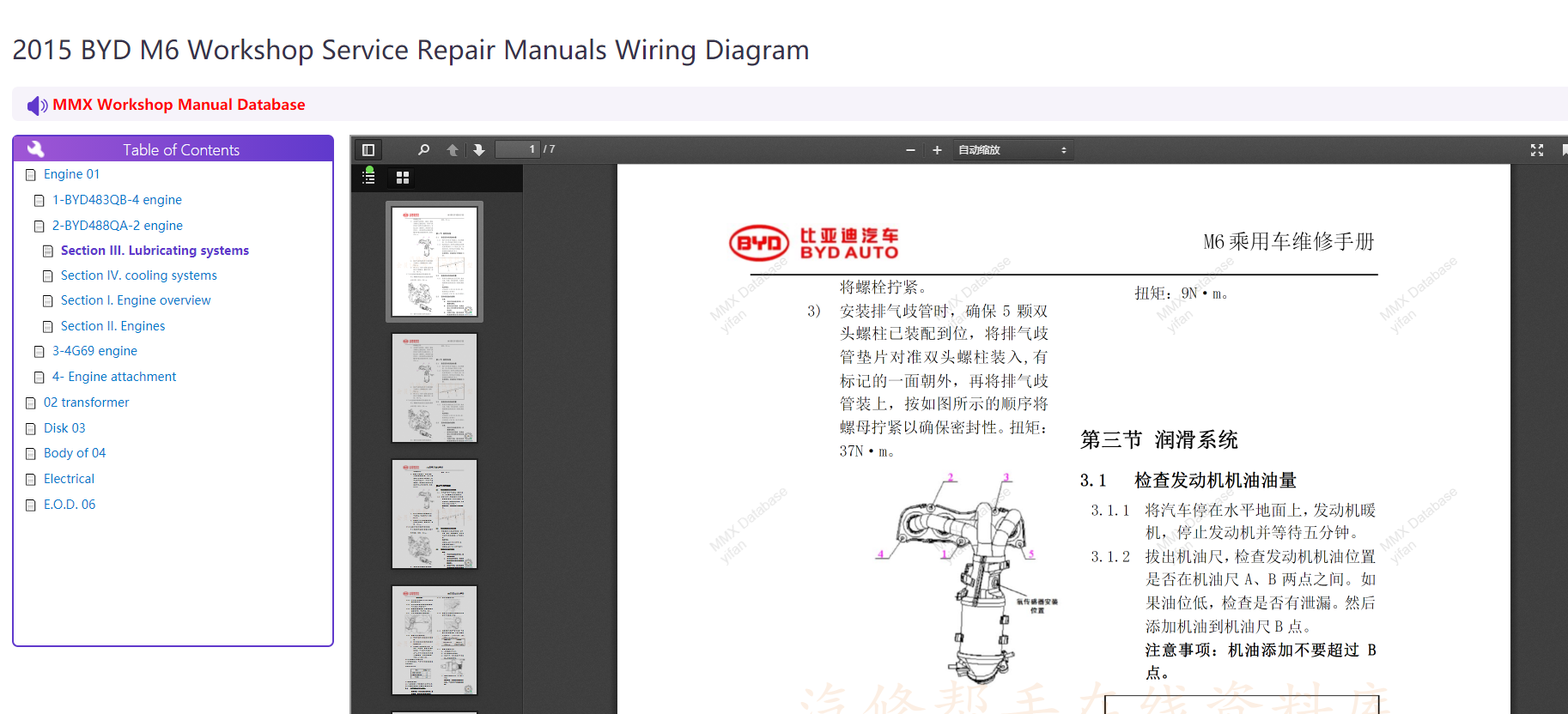
Task: Click the document icon beside Disk 03
Action: (x=31, y=429)
